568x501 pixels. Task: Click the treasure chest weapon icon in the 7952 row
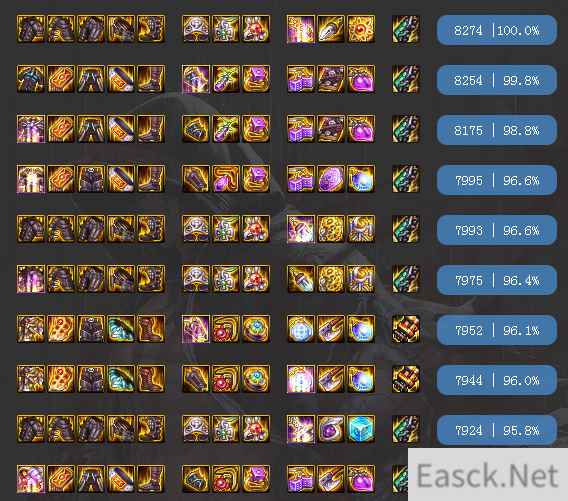coord(406,329)
